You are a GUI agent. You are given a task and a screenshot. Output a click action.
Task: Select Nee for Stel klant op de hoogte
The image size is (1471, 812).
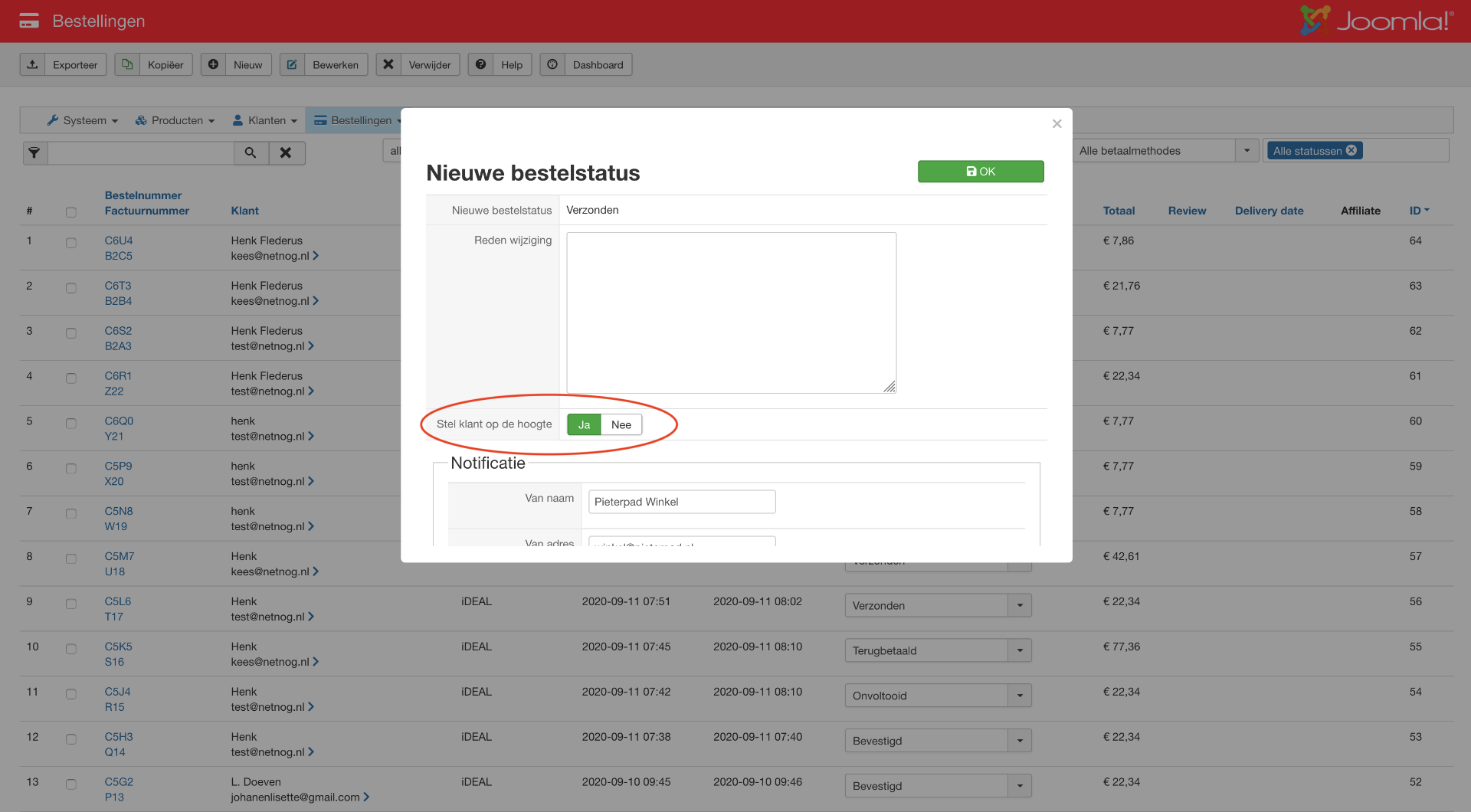coord(621,424)
